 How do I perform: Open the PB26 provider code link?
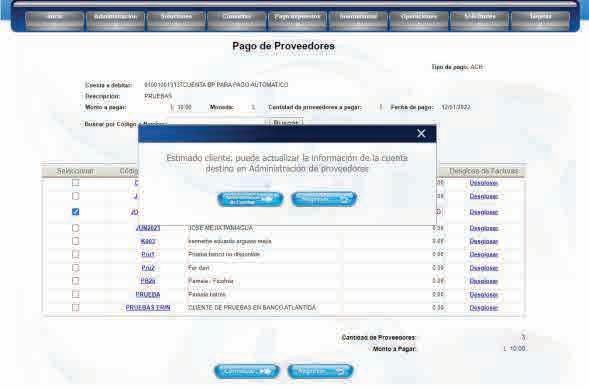(148, 281)
